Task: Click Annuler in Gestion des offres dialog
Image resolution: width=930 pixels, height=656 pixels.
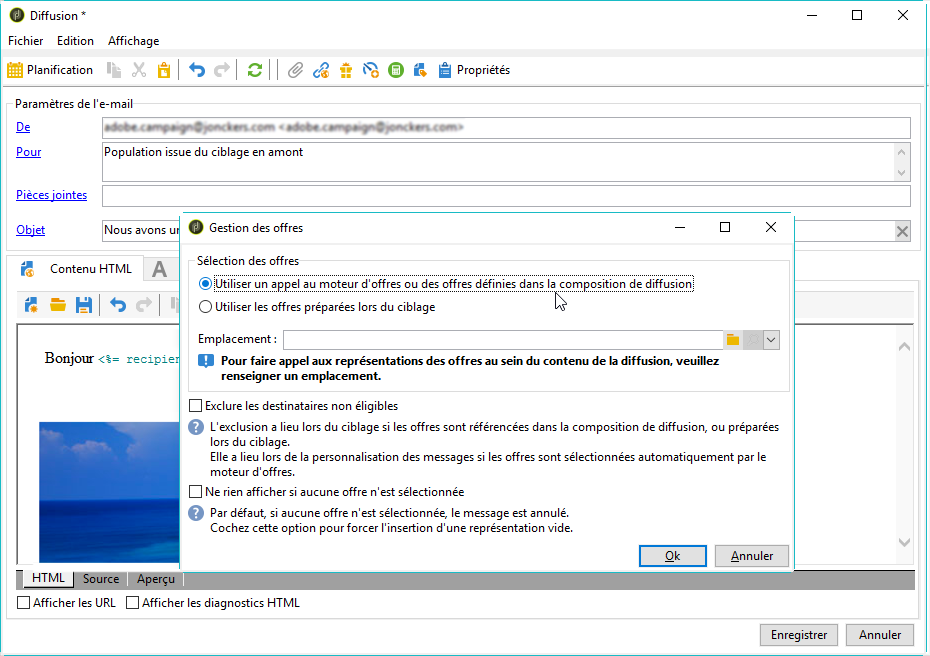Action: point(752,556)
